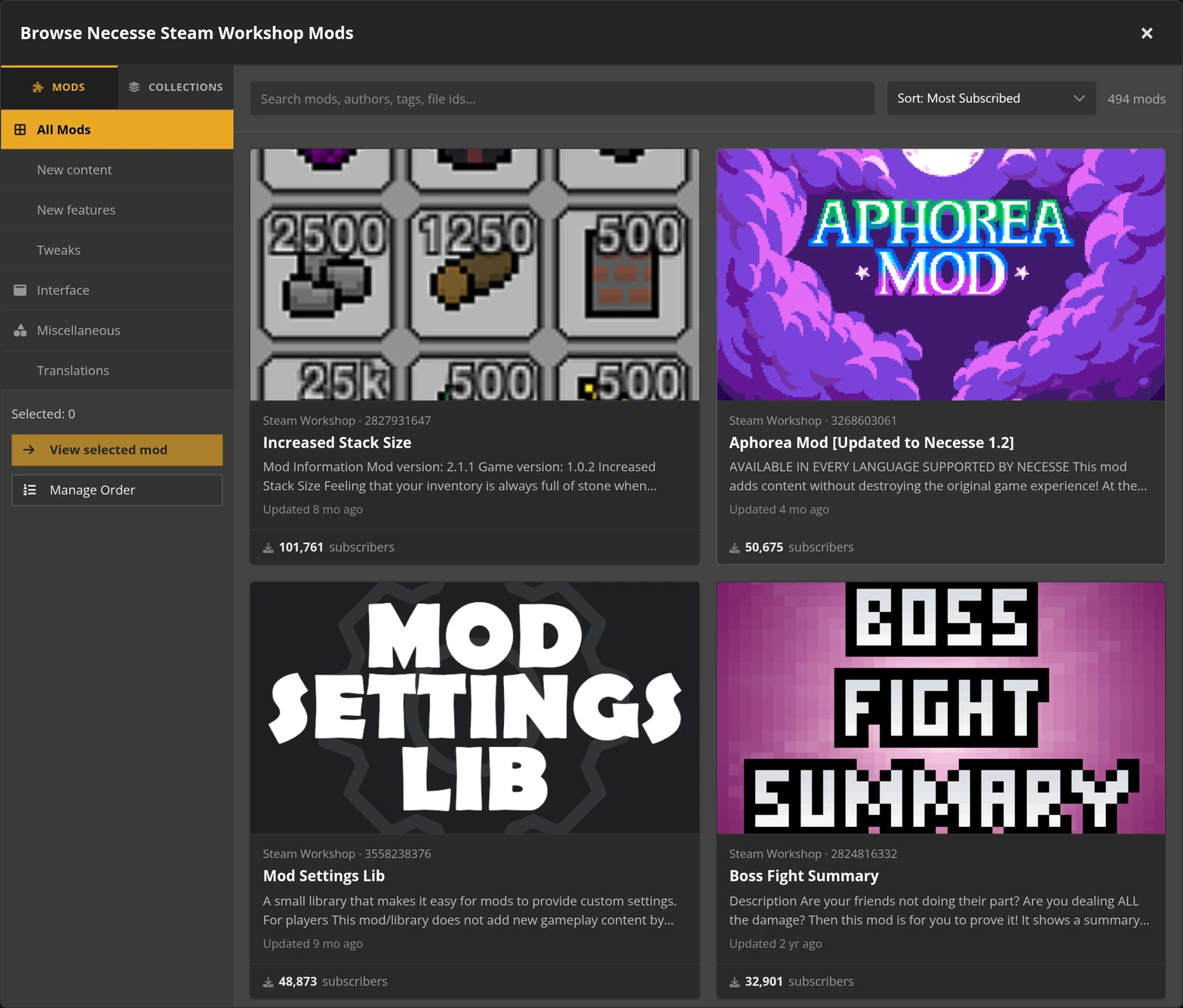
Task: Click the ordered list icon on Manage Order
Action: pos(29,490)
